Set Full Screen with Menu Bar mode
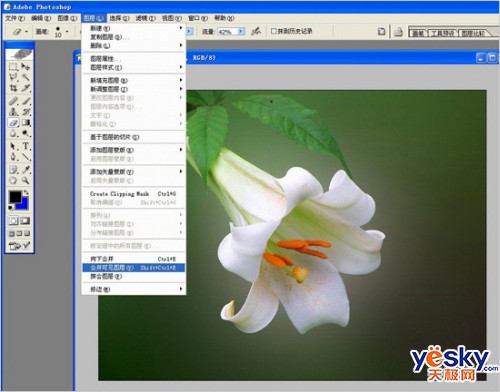This screenshot has width=500, height=392. pyautogui.click(x=19, y=233)
